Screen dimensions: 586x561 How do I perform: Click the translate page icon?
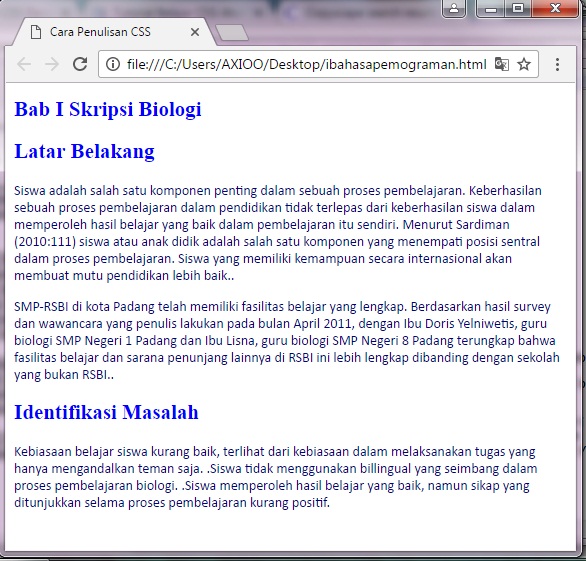[x=502, y=64]
